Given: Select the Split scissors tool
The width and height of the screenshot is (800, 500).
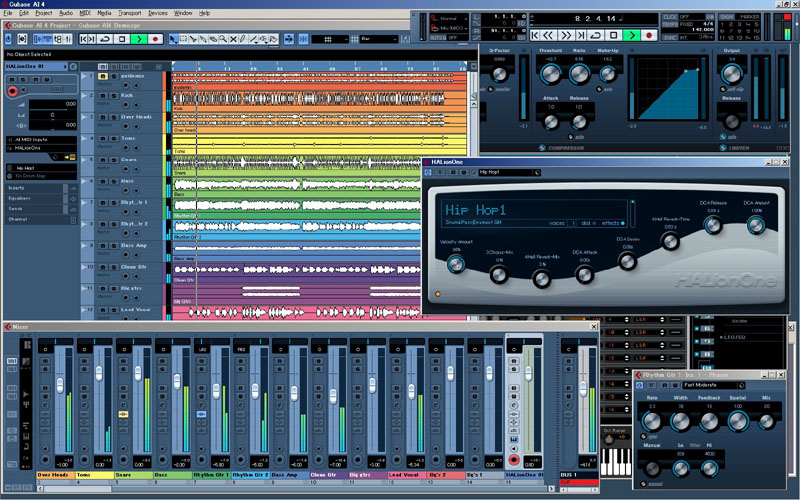Looking at the screenshot, I should click(193, 39).
